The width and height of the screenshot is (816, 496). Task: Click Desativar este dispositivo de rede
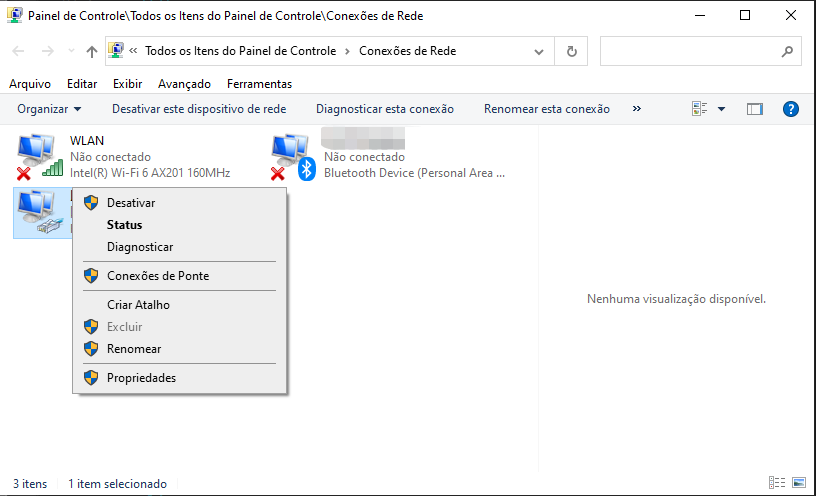tap(199, 109)
